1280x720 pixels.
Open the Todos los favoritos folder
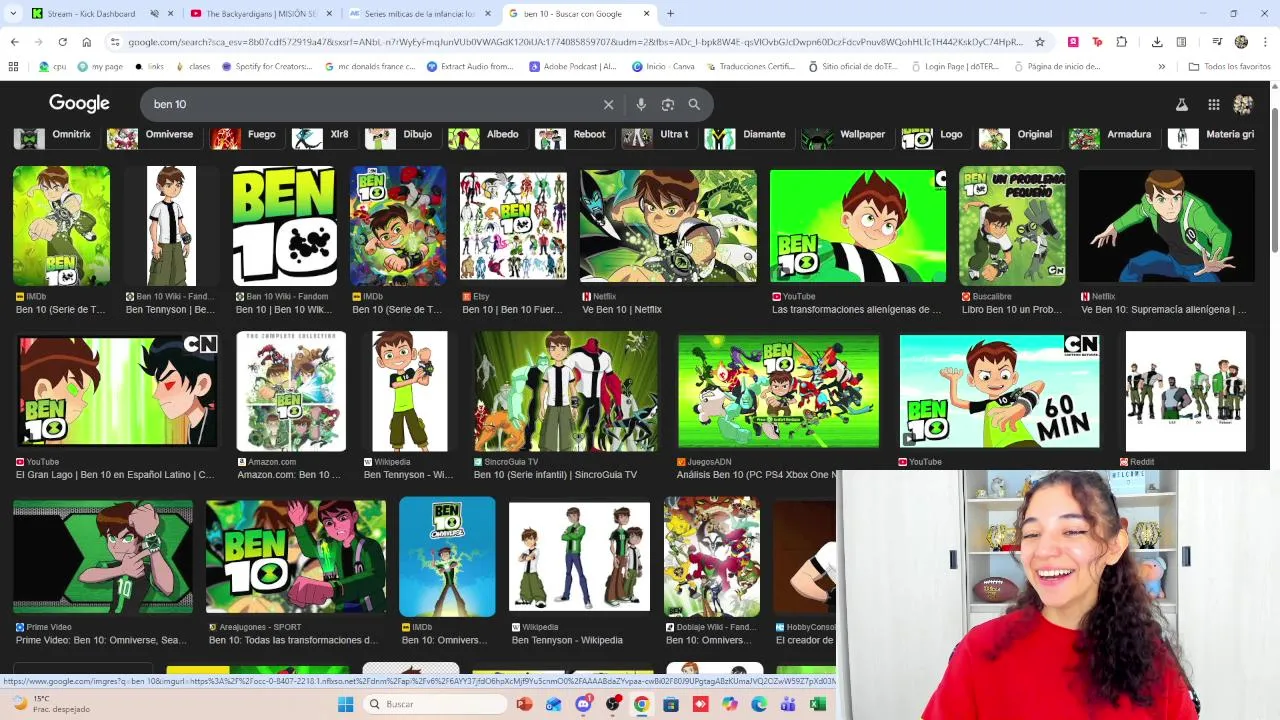click(x=1229, y=67)
